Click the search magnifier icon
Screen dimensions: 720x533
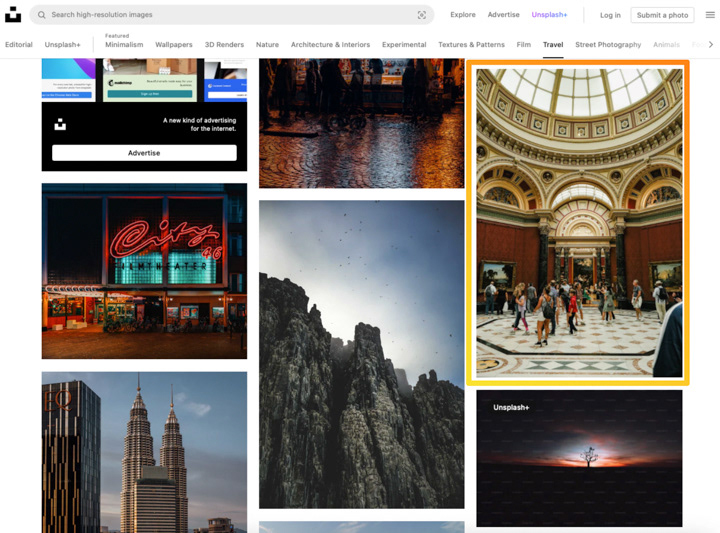coord(41,15)
